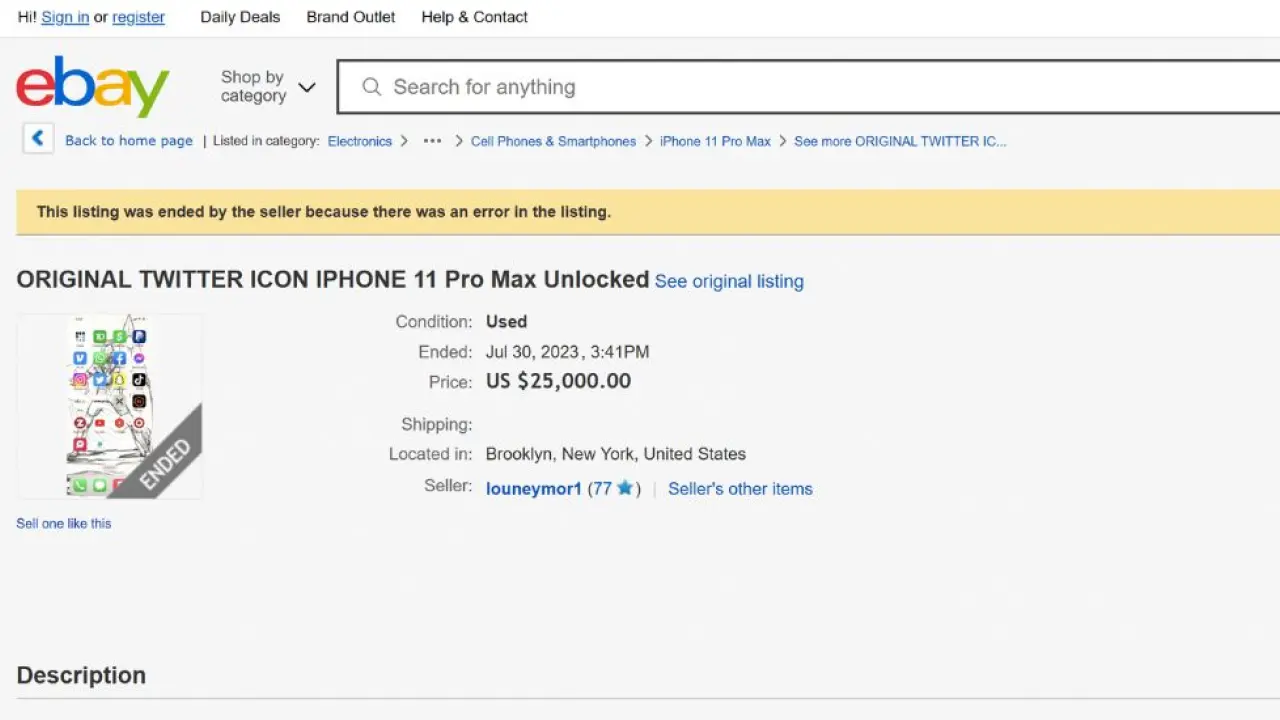Screen dimensions: 1280x720
Task: Open the Electronics category breadcrumb
Action: [x=360, y=141]
